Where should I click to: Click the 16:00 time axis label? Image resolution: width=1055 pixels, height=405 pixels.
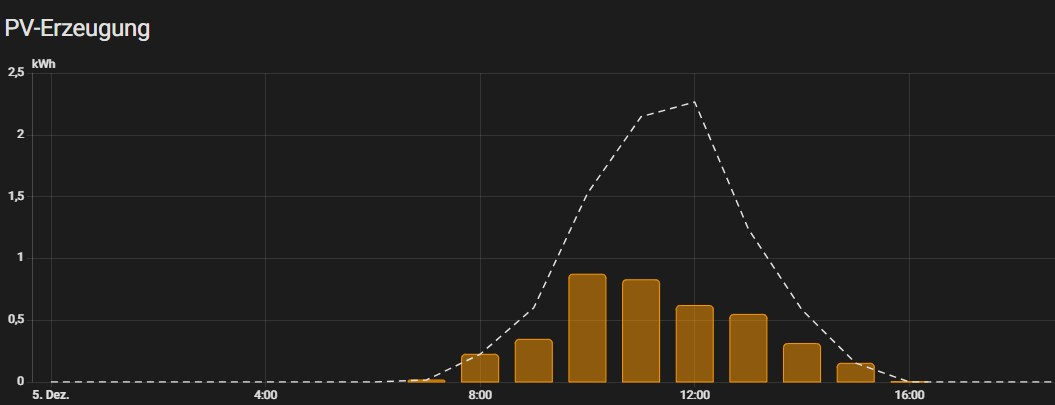pyautogui.click(x=908, y=396)
